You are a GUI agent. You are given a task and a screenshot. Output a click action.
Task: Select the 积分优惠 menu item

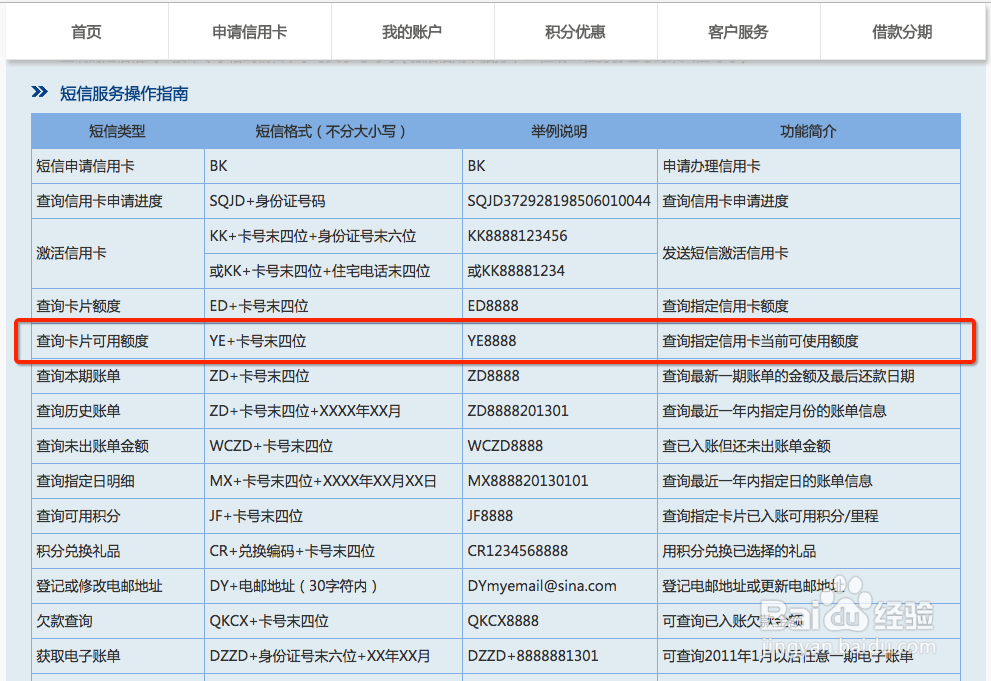[x=575, y=31]
